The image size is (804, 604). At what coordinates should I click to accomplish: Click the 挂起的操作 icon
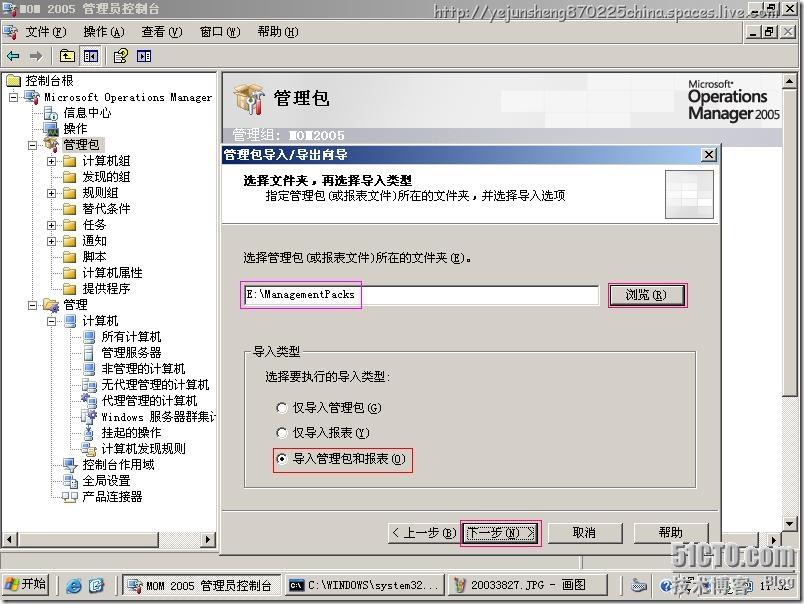[x=89, y=433]
